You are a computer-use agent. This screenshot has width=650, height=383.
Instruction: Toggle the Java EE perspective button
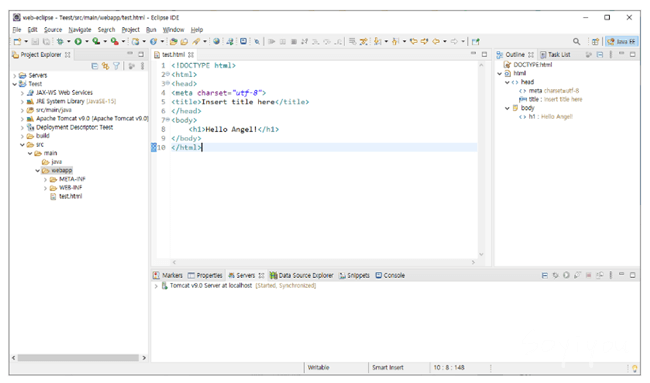pyautogui.click(x=622, y=41)
